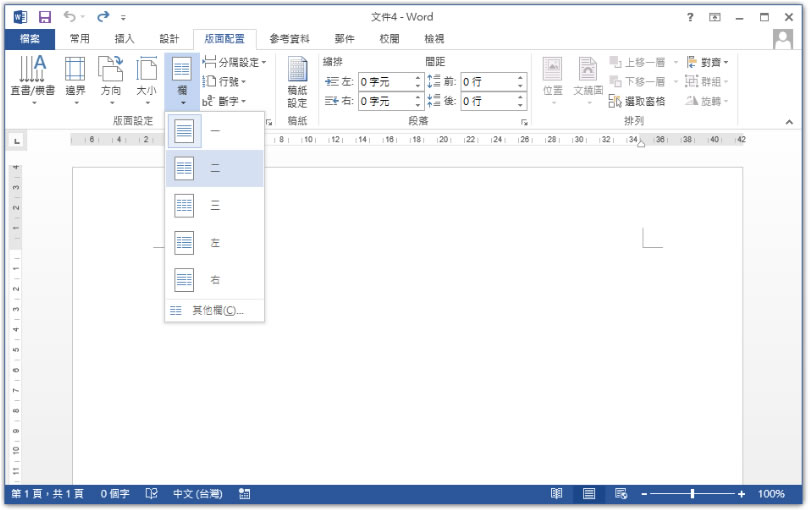Decrease spacing after with down stepper
The height and width of the screenshot is (510, 810).
click(520, 105)
